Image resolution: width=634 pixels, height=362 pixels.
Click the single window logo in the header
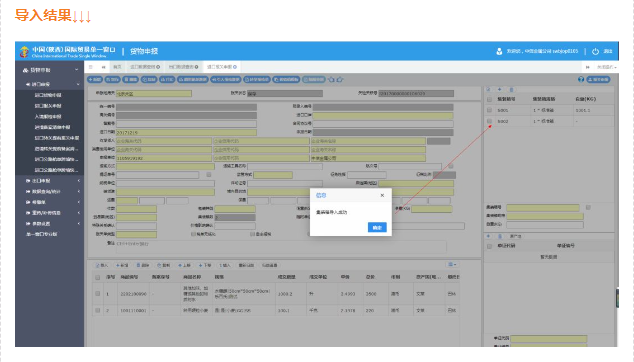pos(24,51)
